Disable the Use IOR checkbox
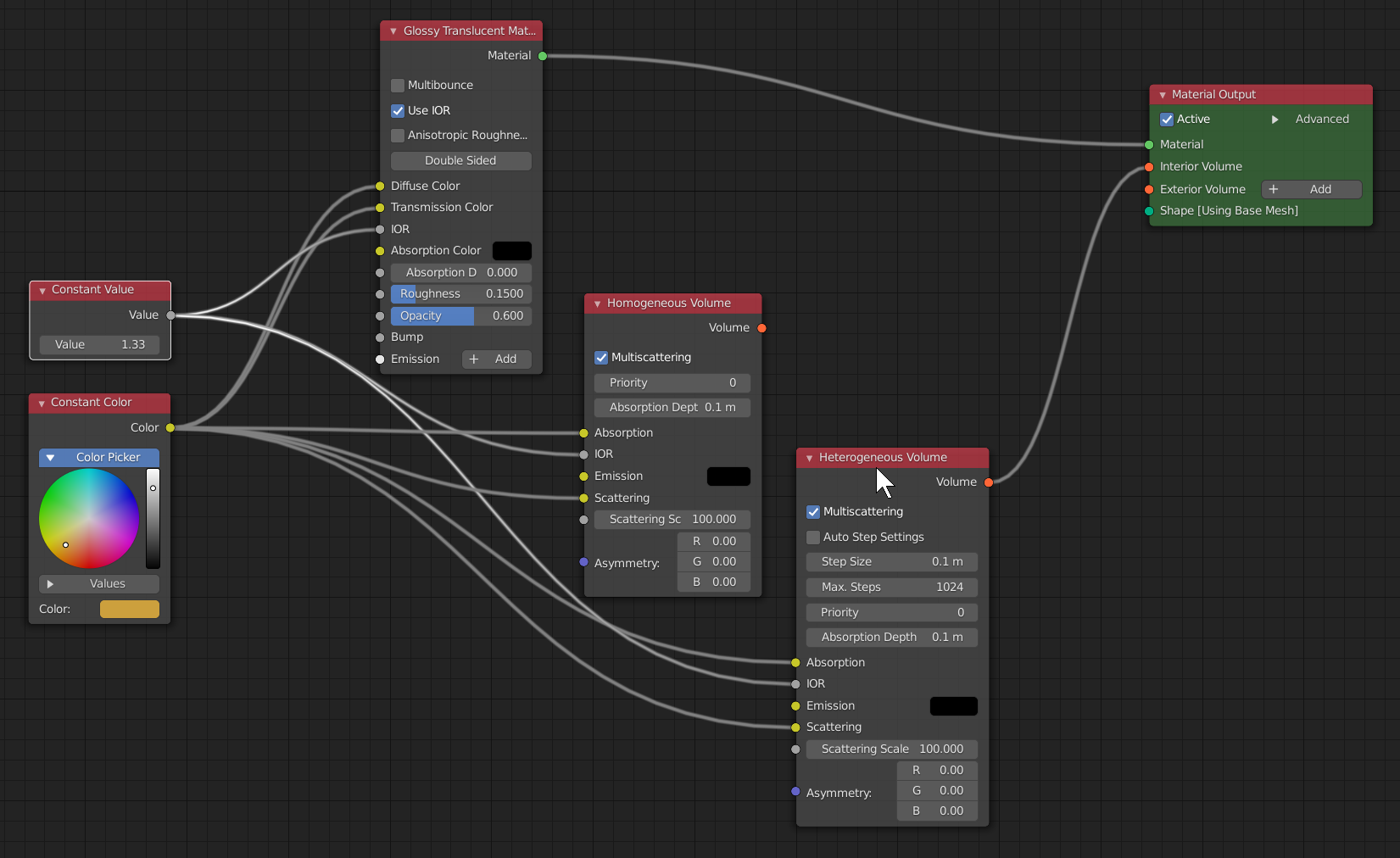The height and width of the screenshot is (858, 1400). 398,111
